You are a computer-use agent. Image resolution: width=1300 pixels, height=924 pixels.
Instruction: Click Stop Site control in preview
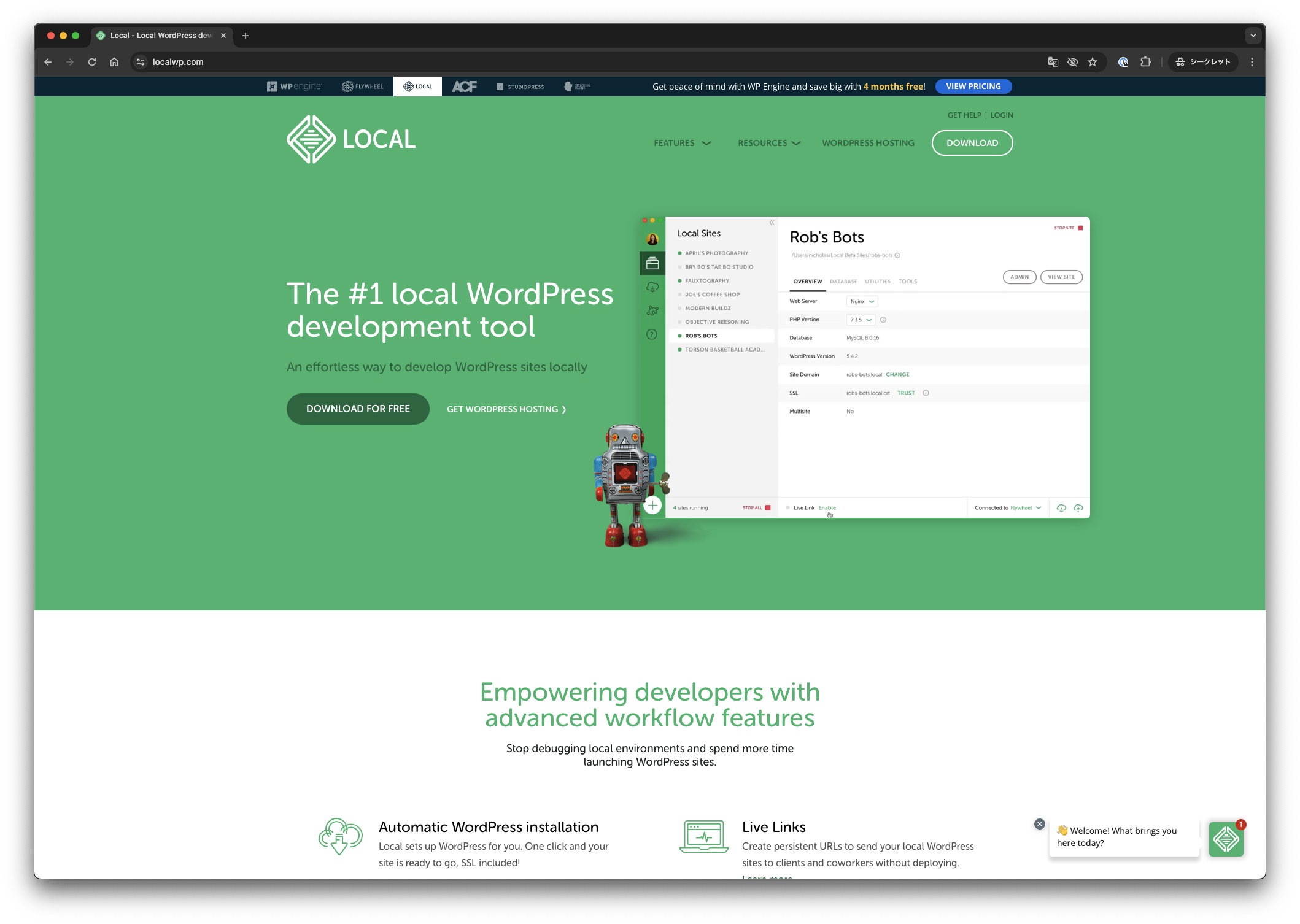[x=1069, y=228]
